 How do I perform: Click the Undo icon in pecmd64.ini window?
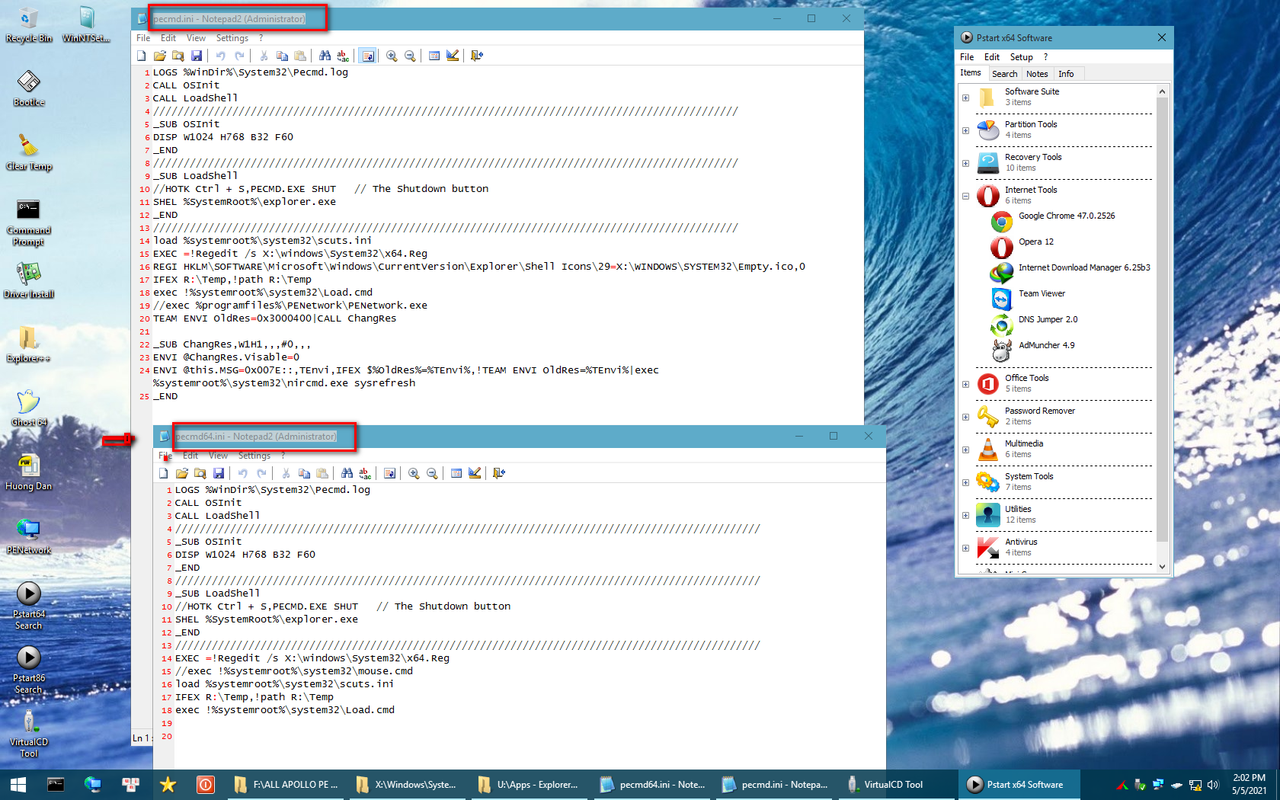pos(242,472)
